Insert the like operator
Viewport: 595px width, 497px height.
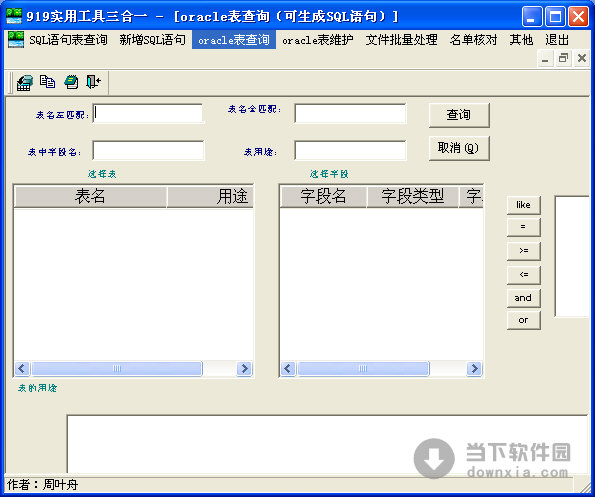pos(524,205)
